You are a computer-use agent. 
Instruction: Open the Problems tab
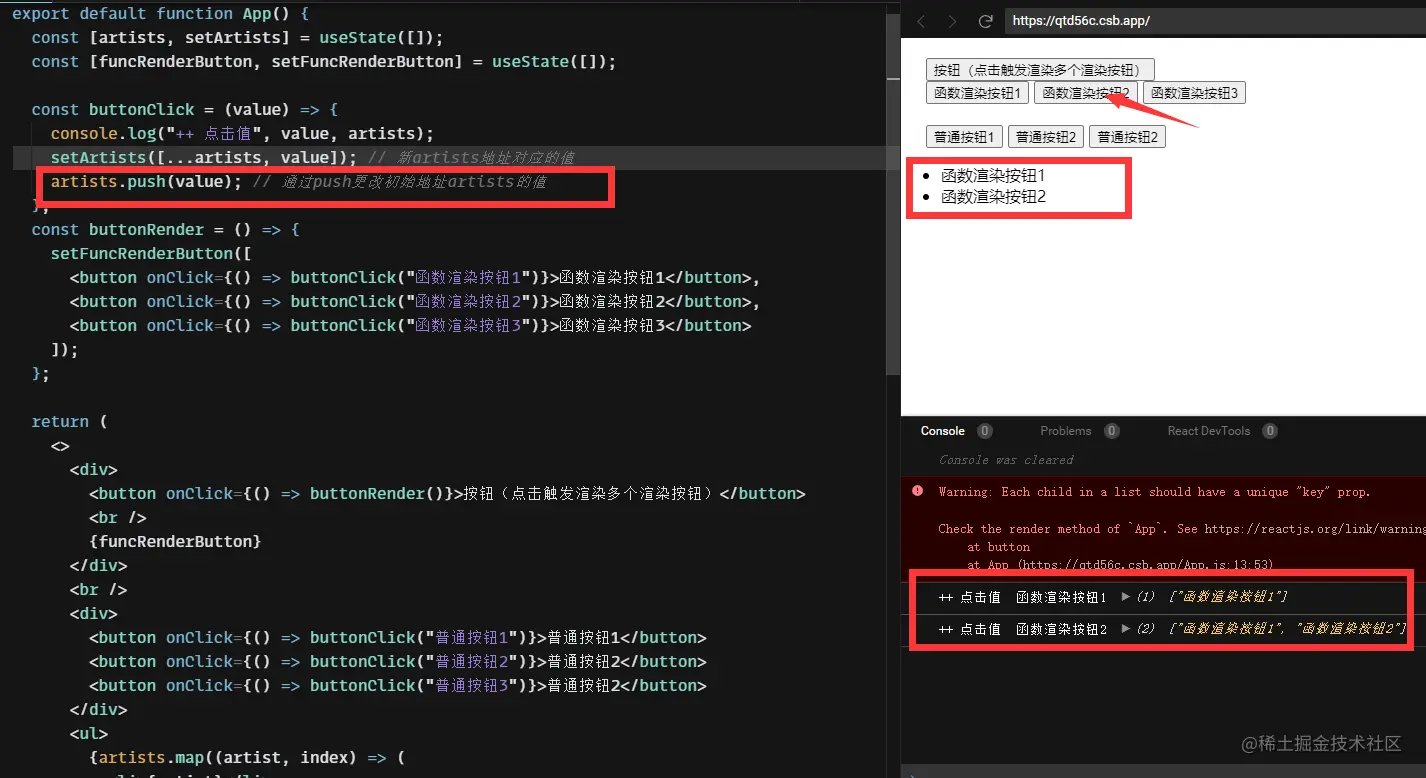point(1065,431)
